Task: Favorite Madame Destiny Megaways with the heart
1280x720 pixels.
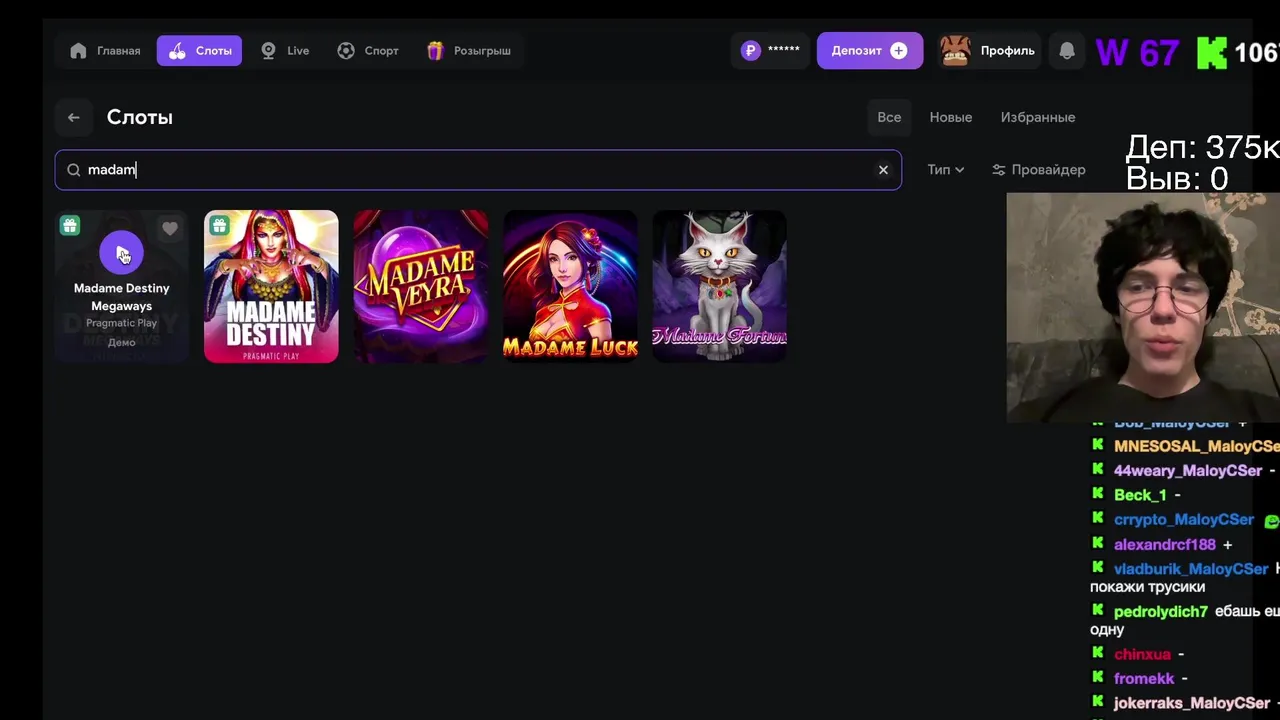Action: click(x=170, y=229)
